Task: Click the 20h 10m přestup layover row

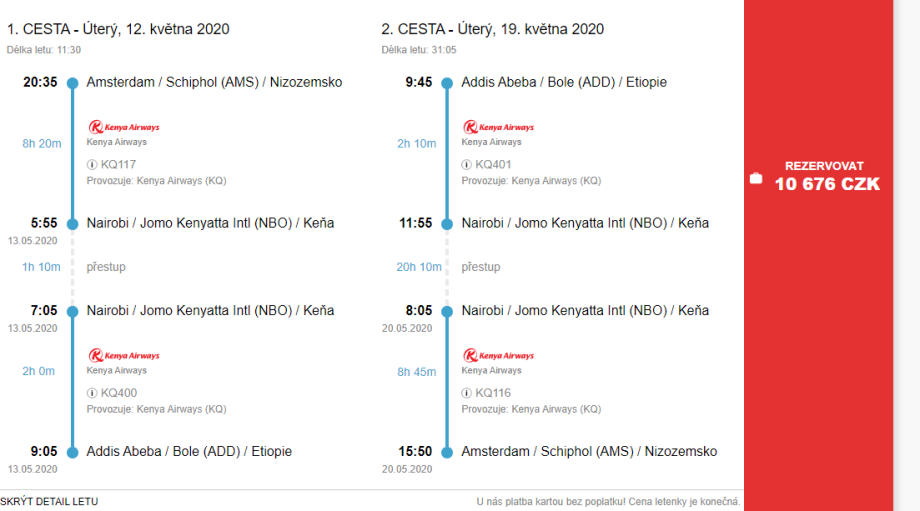Action: tap(480, 267)
